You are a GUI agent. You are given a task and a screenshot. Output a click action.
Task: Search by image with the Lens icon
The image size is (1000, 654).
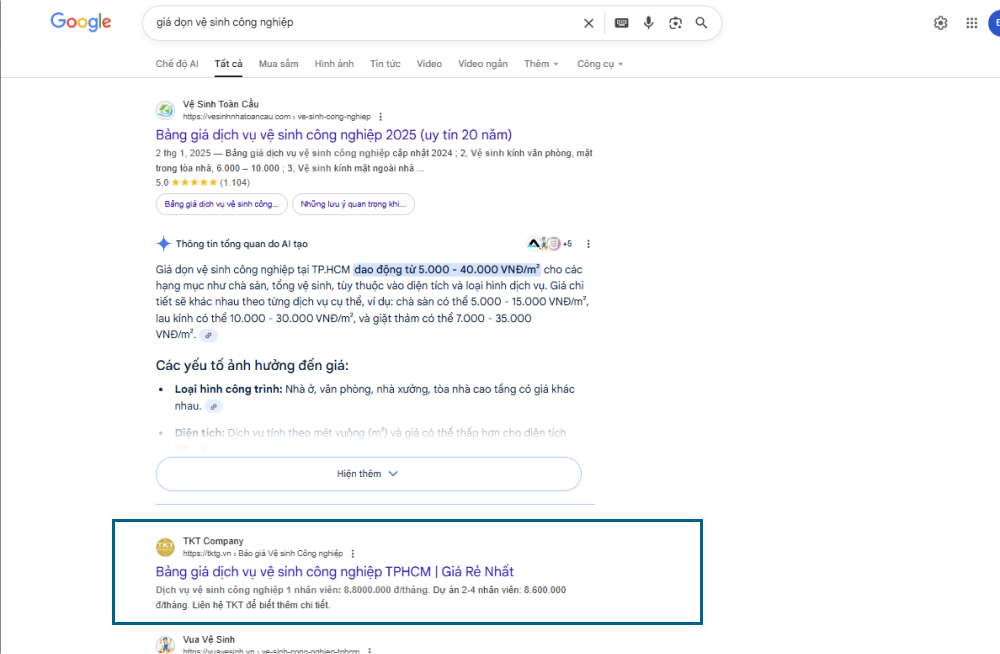pos(675,23)
